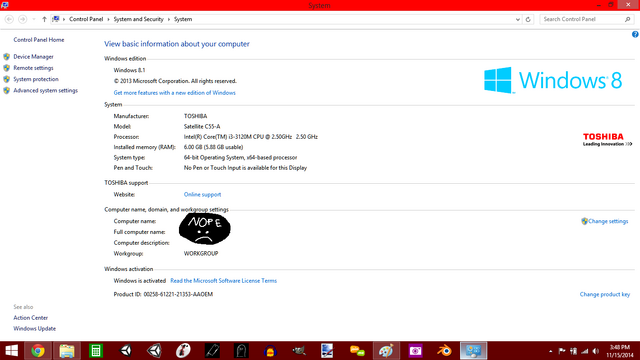This screenshot has height=360, width=640.
Task: Click Change product key
Action: pos(604,294)
